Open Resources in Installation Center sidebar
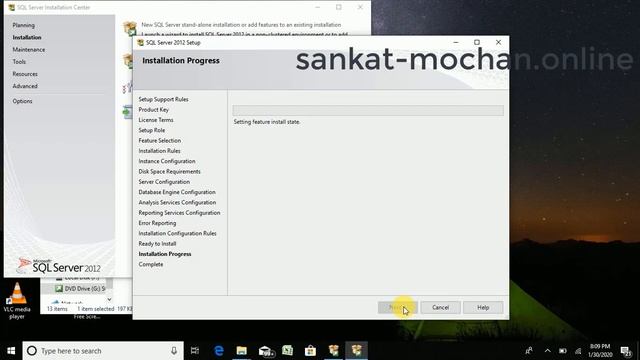Viewport: 640px width, 360px height. [x=25, y=74]
